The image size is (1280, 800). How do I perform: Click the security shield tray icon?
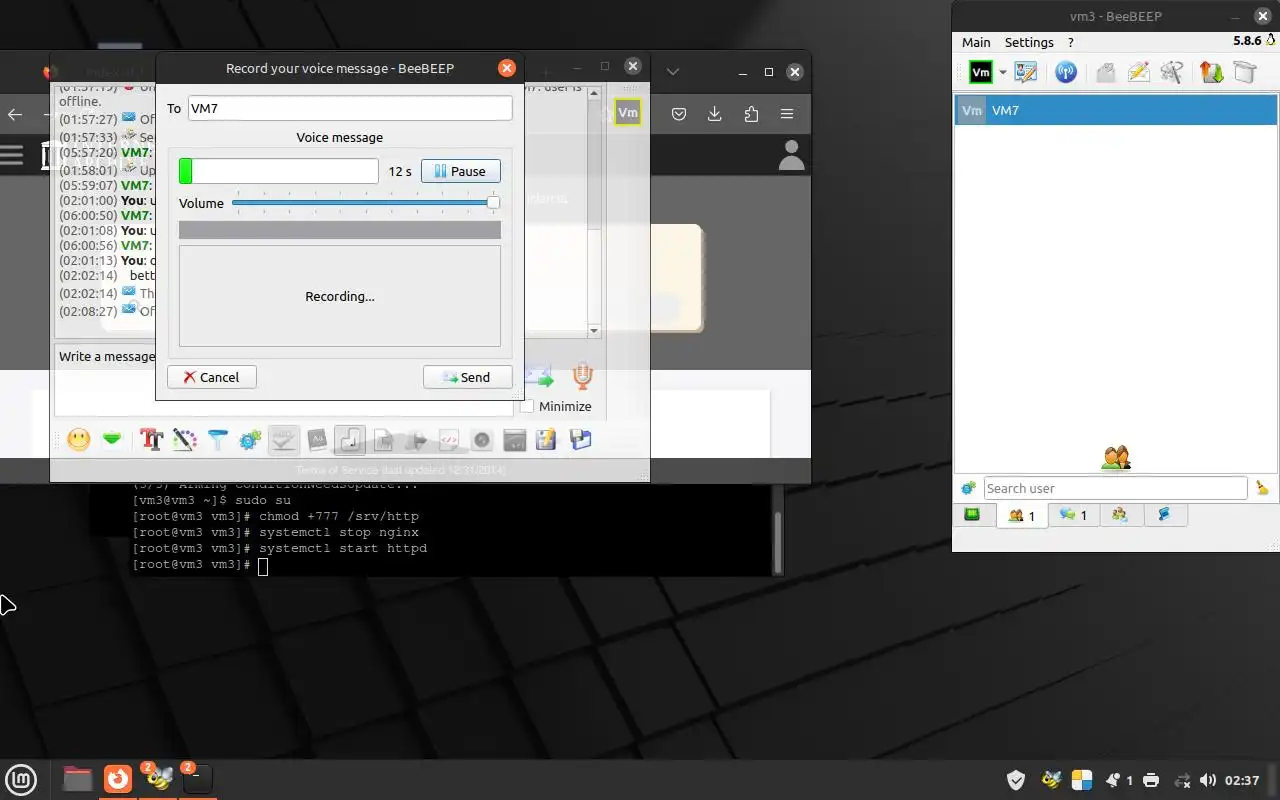[x=1016, y=780]
